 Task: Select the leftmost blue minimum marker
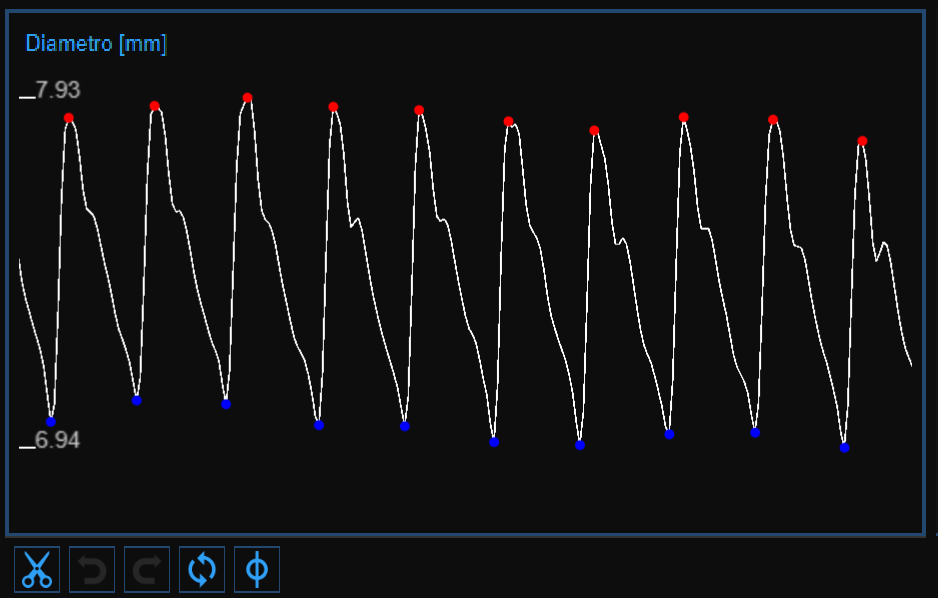tap(51, 421)
